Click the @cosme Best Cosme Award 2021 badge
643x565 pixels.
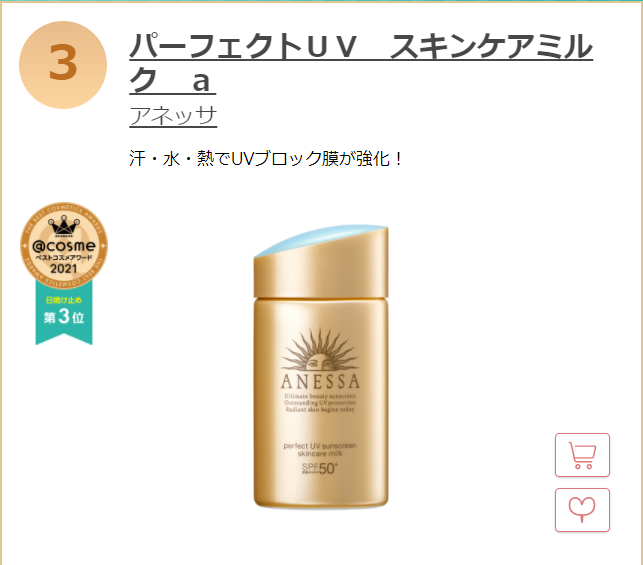click(64, 245)
